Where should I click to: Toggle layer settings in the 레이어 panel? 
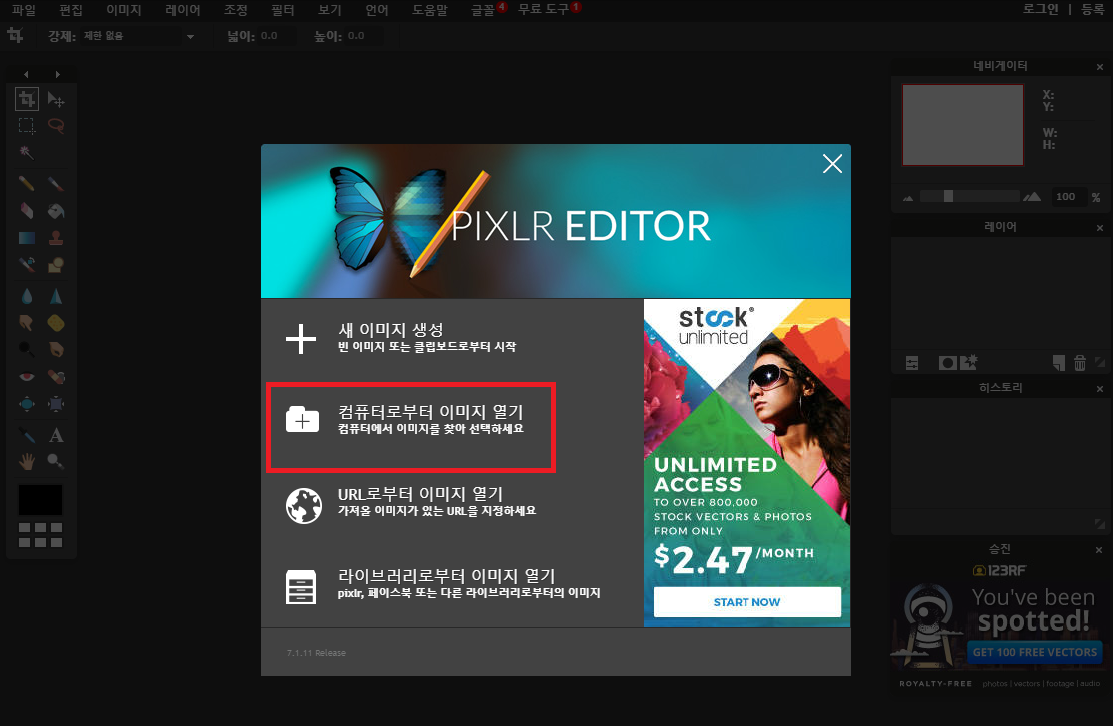tap(912, 363)
